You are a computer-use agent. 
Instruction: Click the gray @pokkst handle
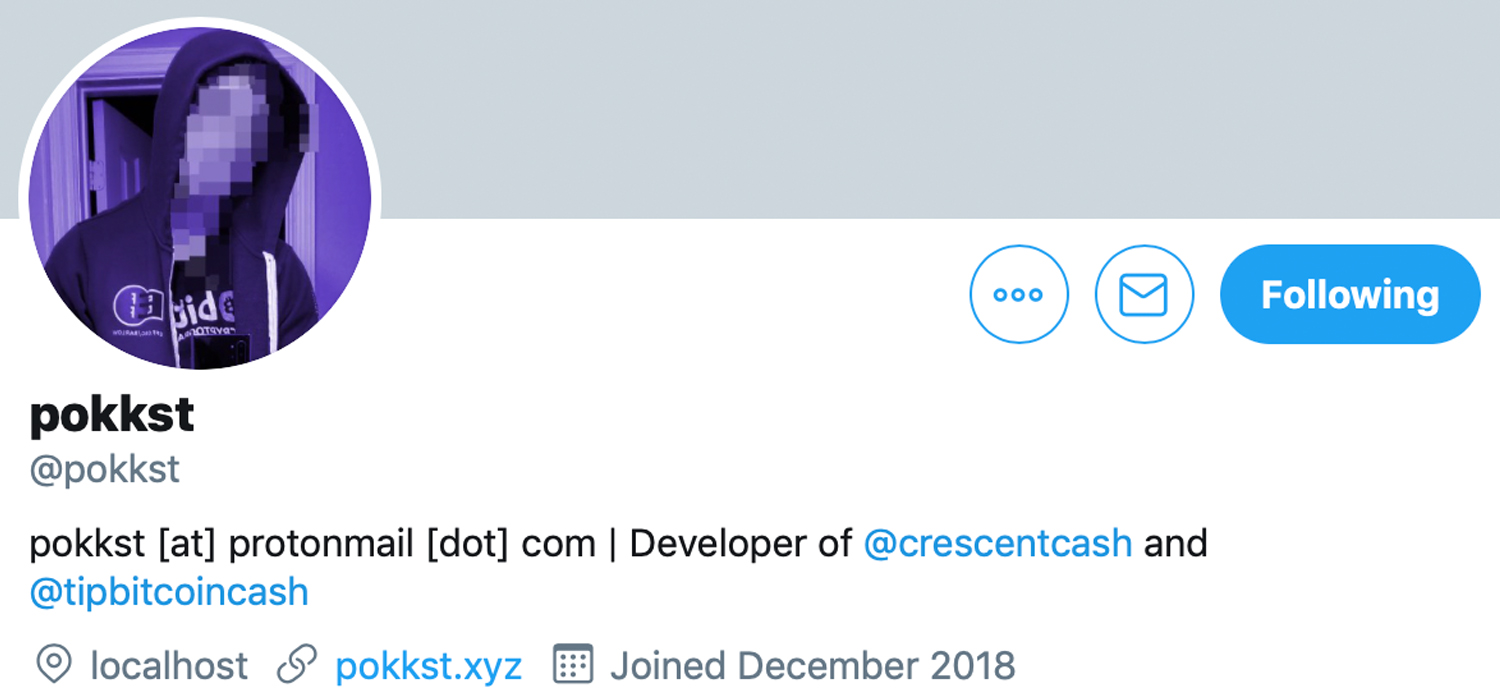coord(105,468)
